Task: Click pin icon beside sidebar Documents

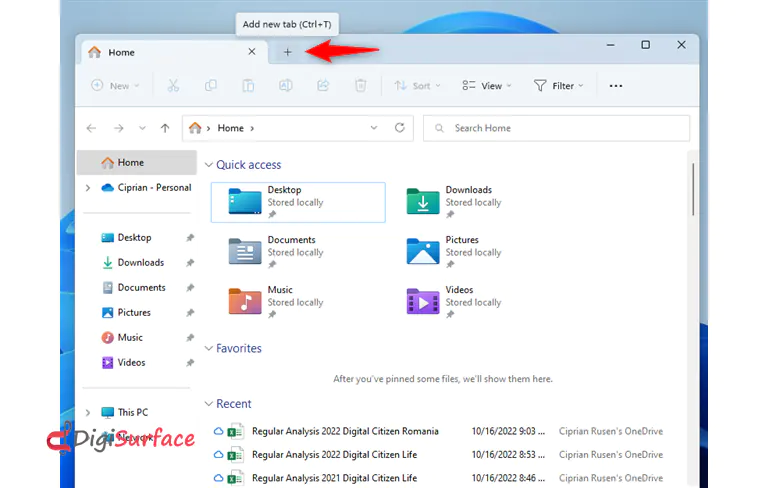Action: pyautogui.click(x=190, y=288)
